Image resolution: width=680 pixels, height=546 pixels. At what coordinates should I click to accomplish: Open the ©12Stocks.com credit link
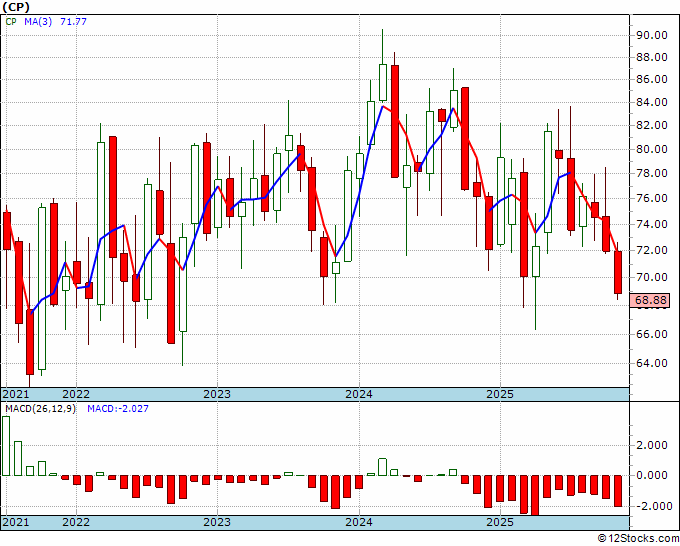point(638,539)
